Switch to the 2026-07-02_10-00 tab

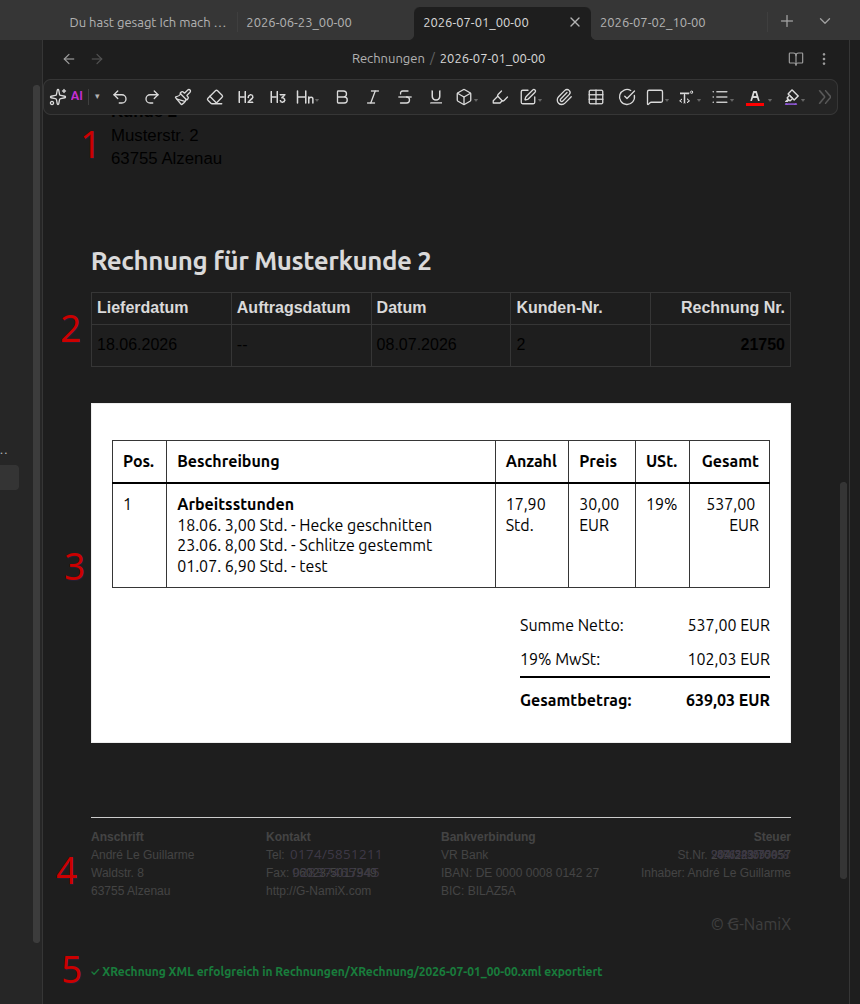click(x=653, y=22)
